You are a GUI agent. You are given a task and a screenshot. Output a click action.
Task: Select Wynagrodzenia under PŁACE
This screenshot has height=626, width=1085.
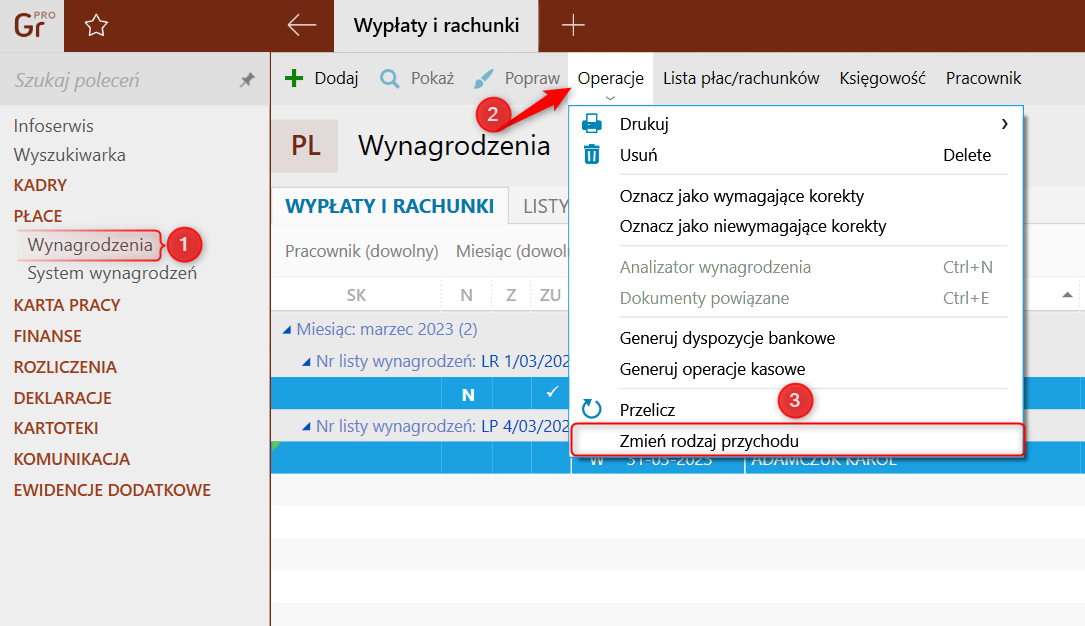pos(90,245)
